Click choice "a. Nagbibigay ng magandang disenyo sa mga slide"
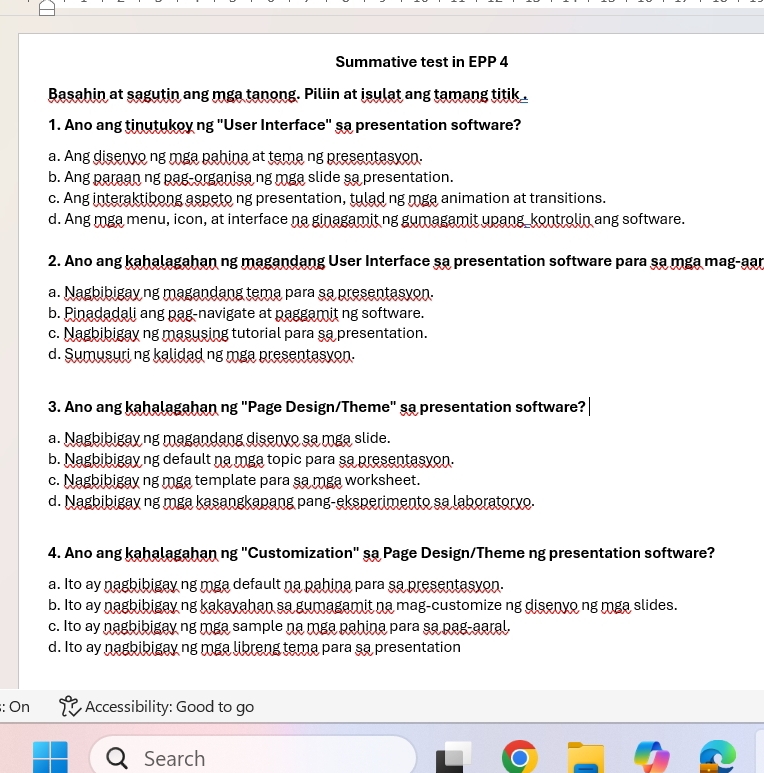The width and height of the screenshot is (764, 773). [219, 438]
